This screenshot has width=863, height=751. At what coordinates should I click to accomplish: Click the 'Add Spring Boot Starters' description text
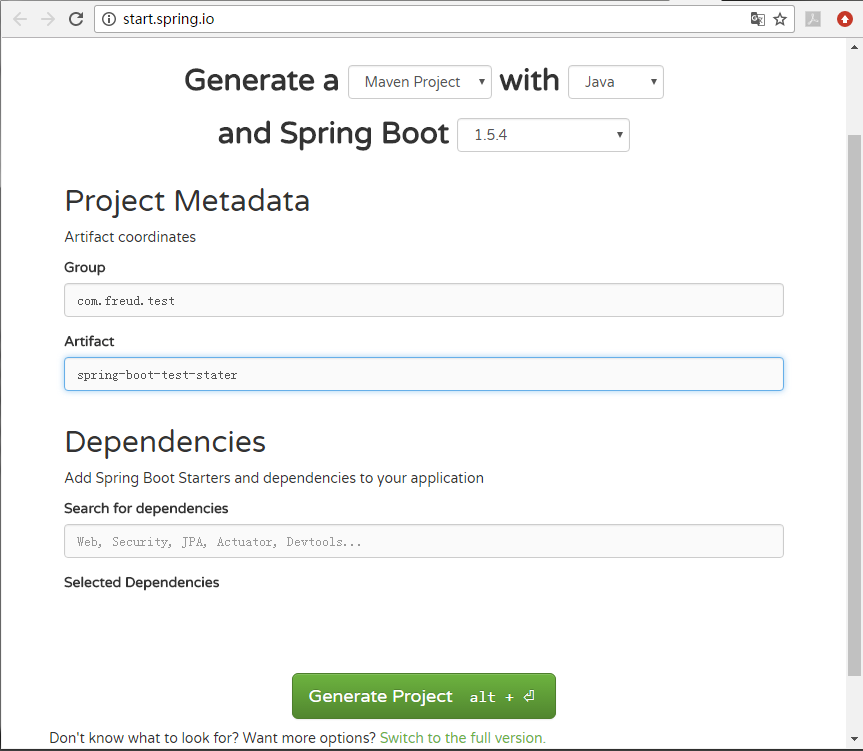pyautogui.click(x=274, y=478)
